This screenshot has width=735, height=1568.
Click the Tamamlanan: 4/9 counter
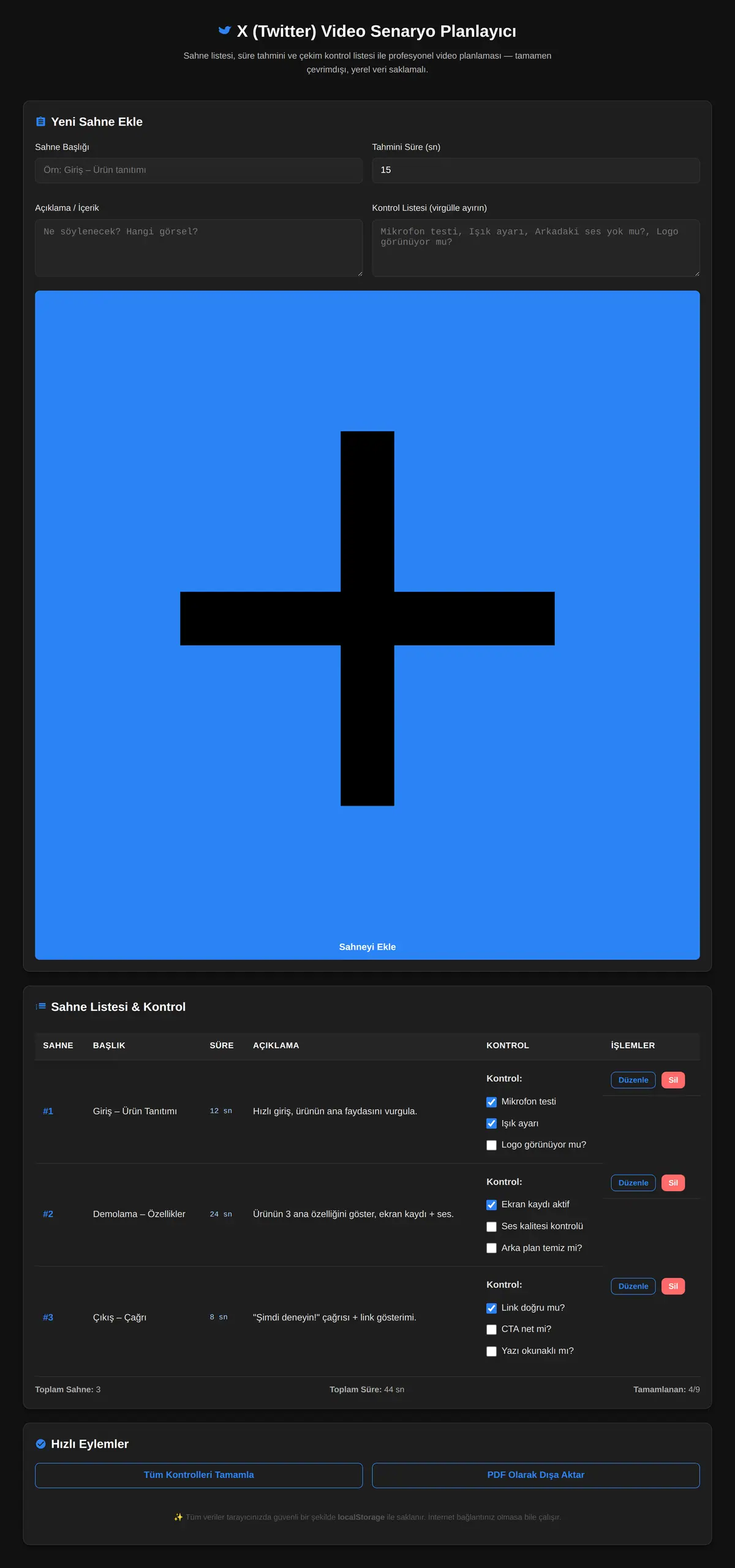(666, 1389)
